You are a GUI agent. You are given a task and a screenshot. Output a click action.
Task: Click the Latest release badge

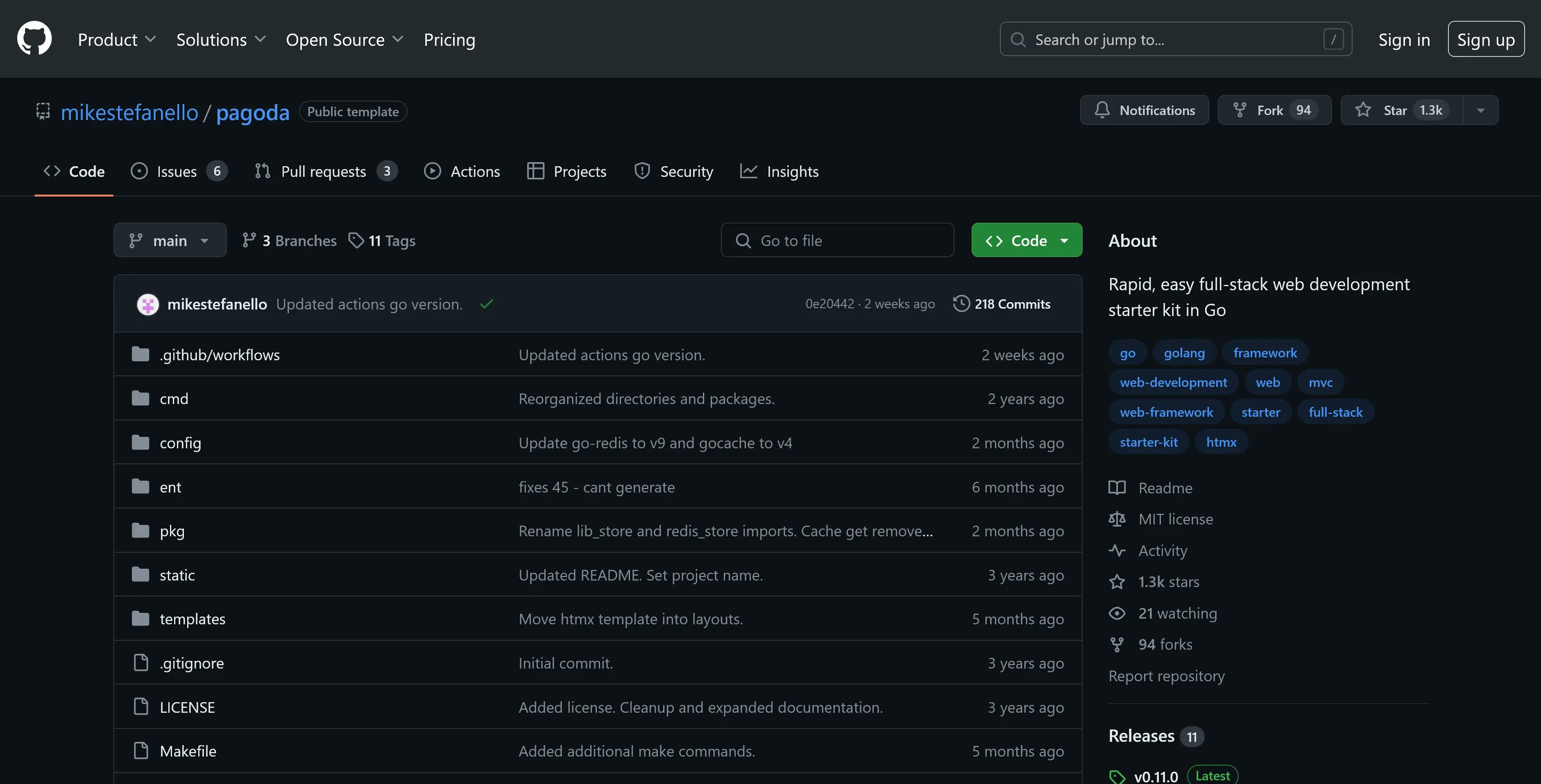tap(1212, 776)
